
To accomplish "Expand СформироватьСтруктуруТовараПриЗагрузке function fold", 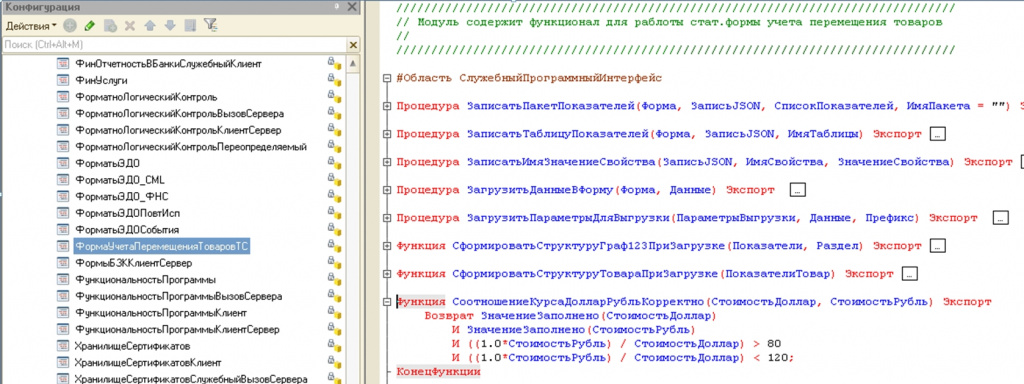I will (x=387, y=274).
